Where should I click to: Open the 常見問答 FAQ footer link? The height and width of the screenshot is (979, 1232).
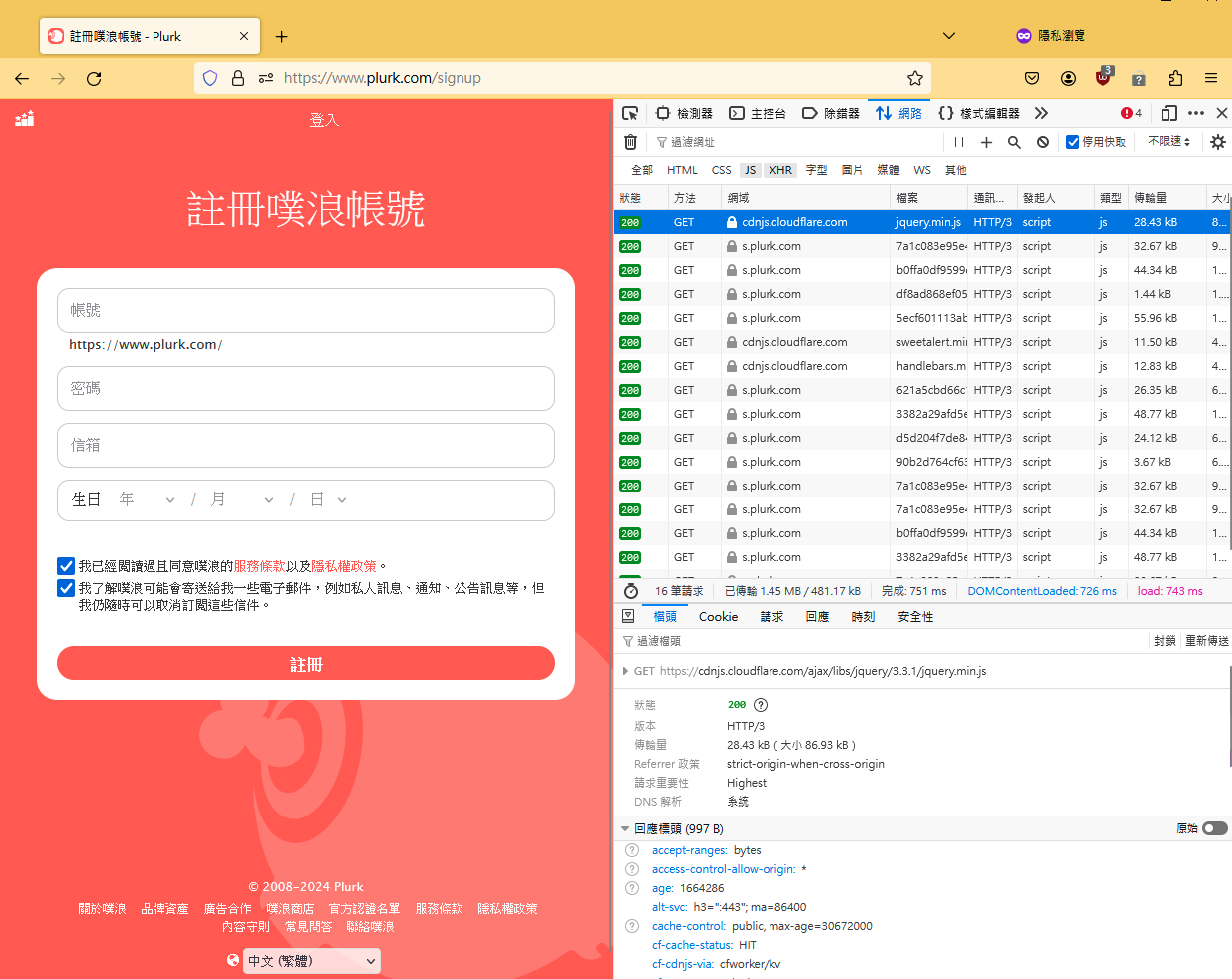[x=308, y=927]
